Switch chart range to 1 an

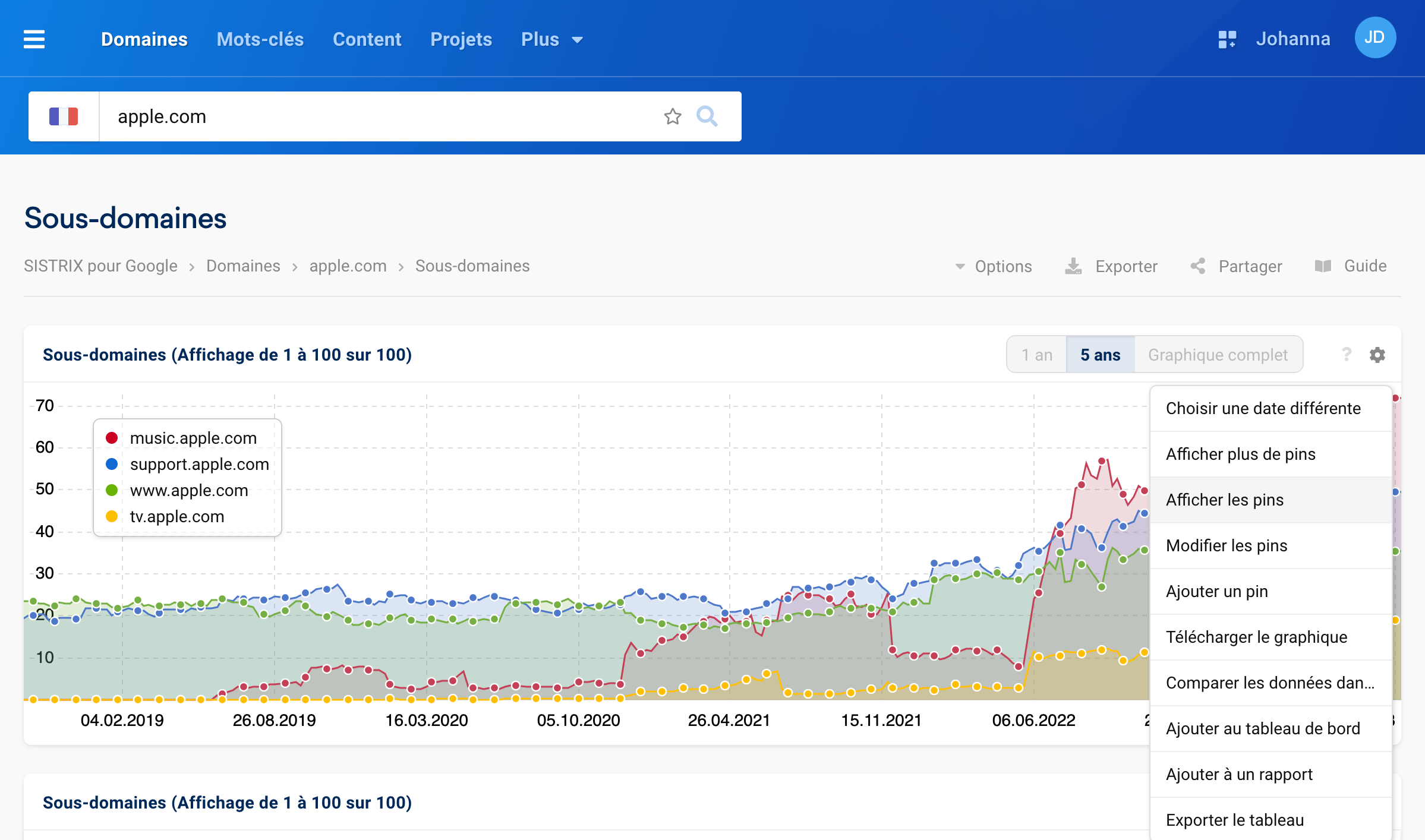point(1037,355)
